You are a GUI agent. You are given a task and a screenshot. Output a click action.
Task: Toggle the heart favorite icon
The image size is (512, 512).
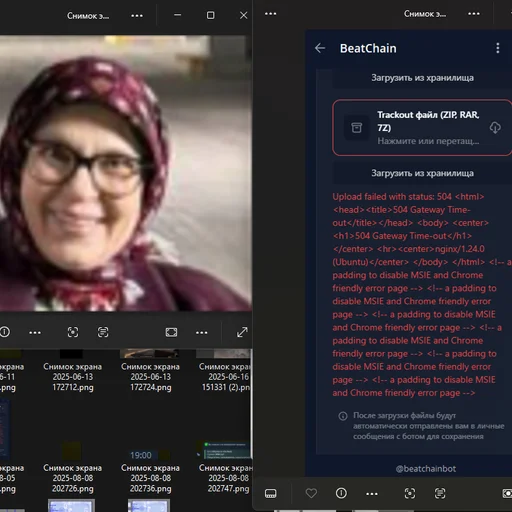coord(311,493)
